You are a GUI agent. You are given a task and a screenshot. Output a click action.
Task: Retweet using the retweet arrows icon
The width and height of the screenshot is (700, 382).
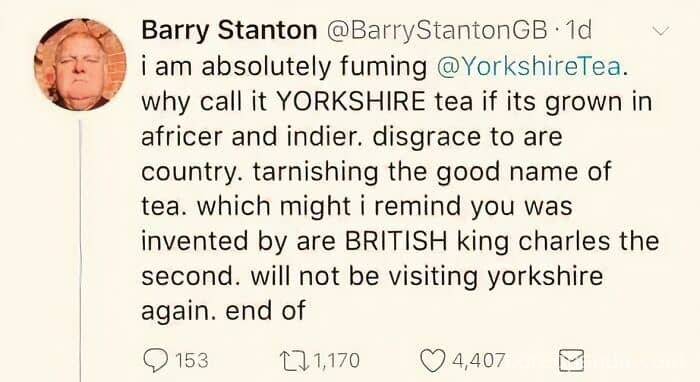294,361
